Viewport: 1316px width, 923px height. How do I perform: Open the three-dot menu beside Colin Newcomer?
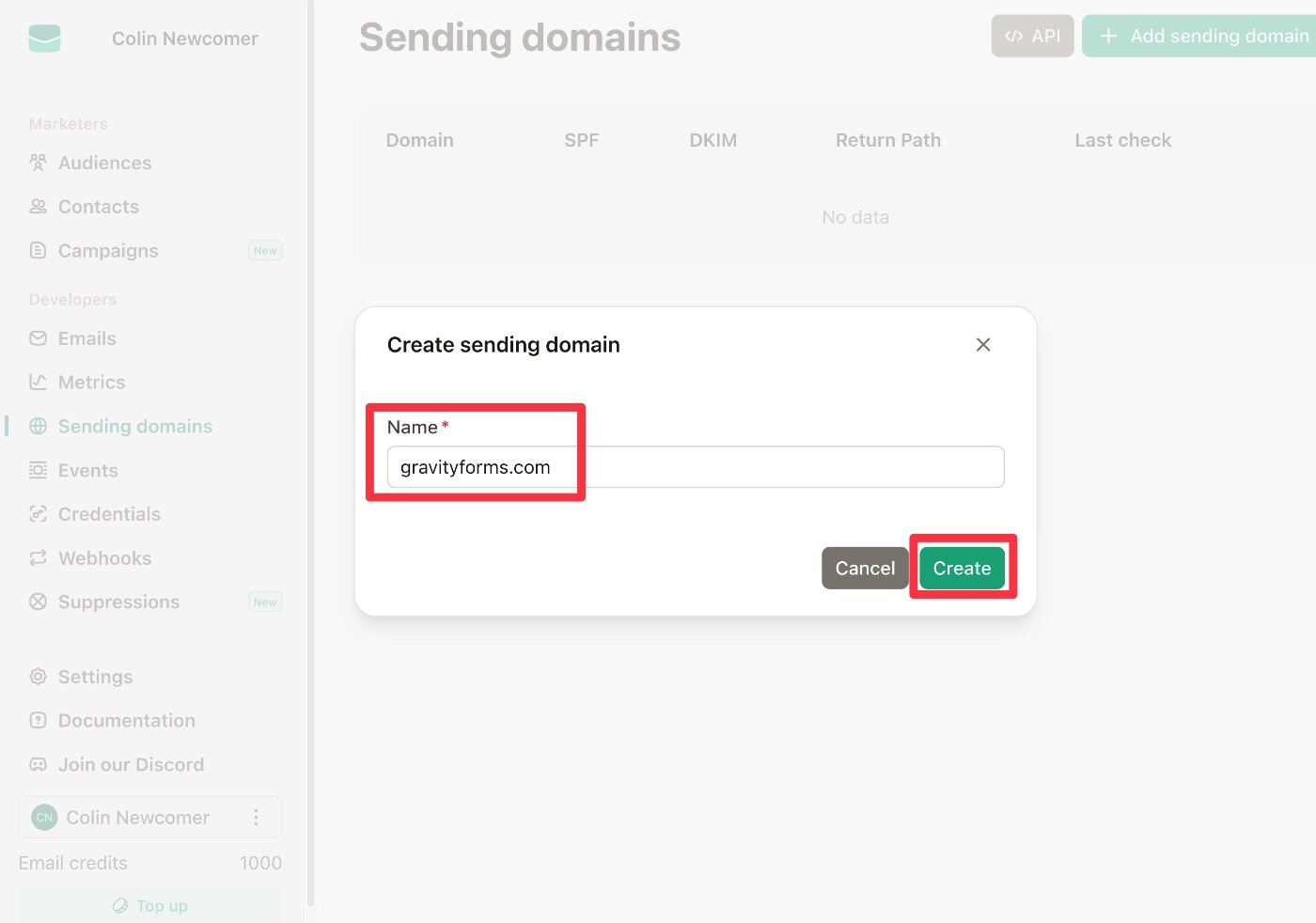click(256, 818)
